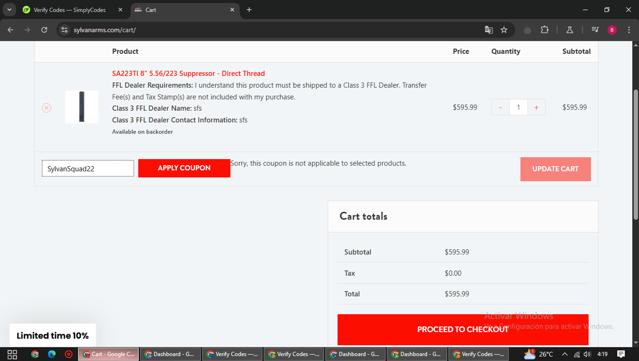Click the Price column header
The width and height of the screenshot is (639, 361).
tap(461, 51)
